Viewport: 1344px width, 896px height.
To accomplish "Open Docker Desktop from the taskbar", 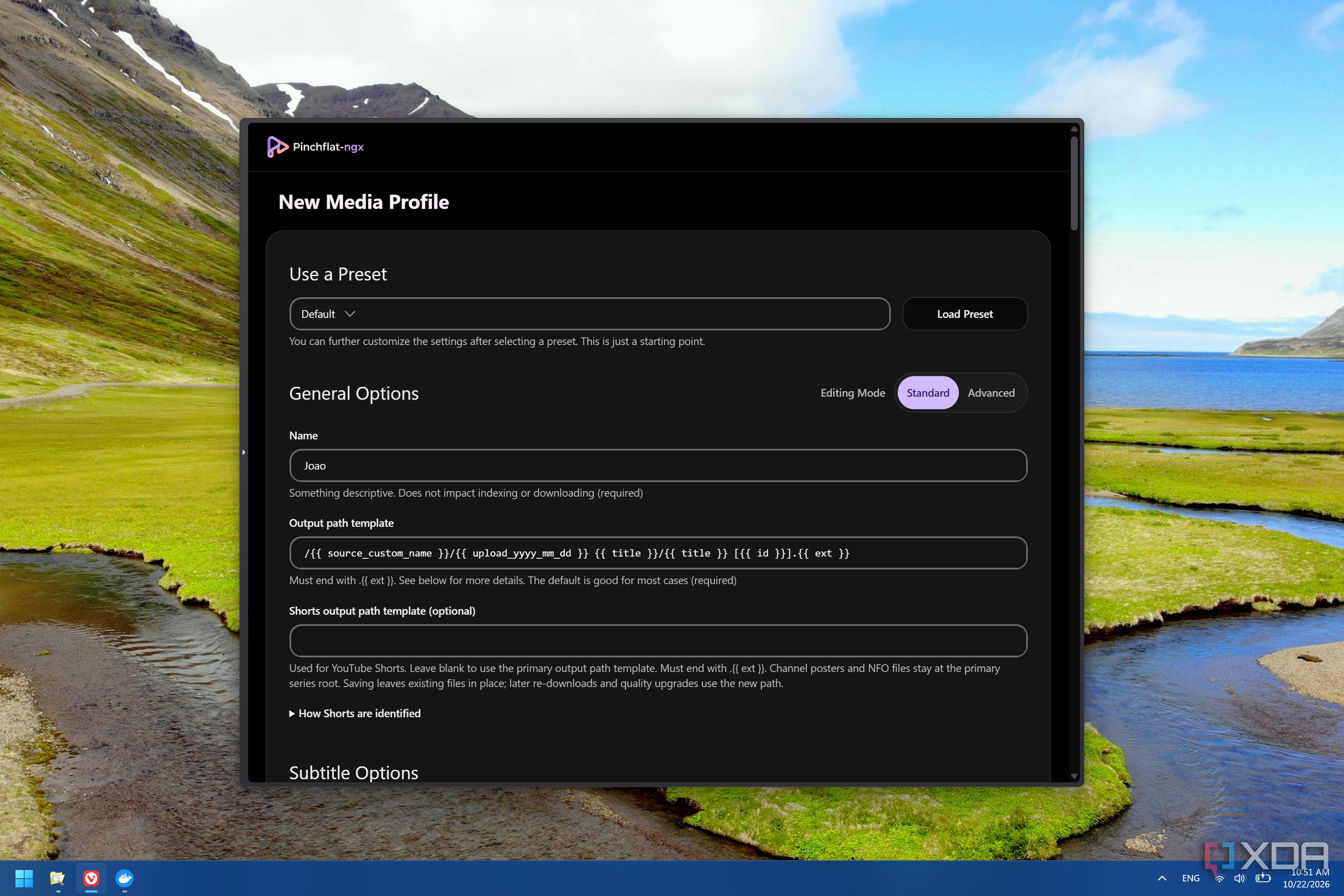I will [x=124, y=878].
